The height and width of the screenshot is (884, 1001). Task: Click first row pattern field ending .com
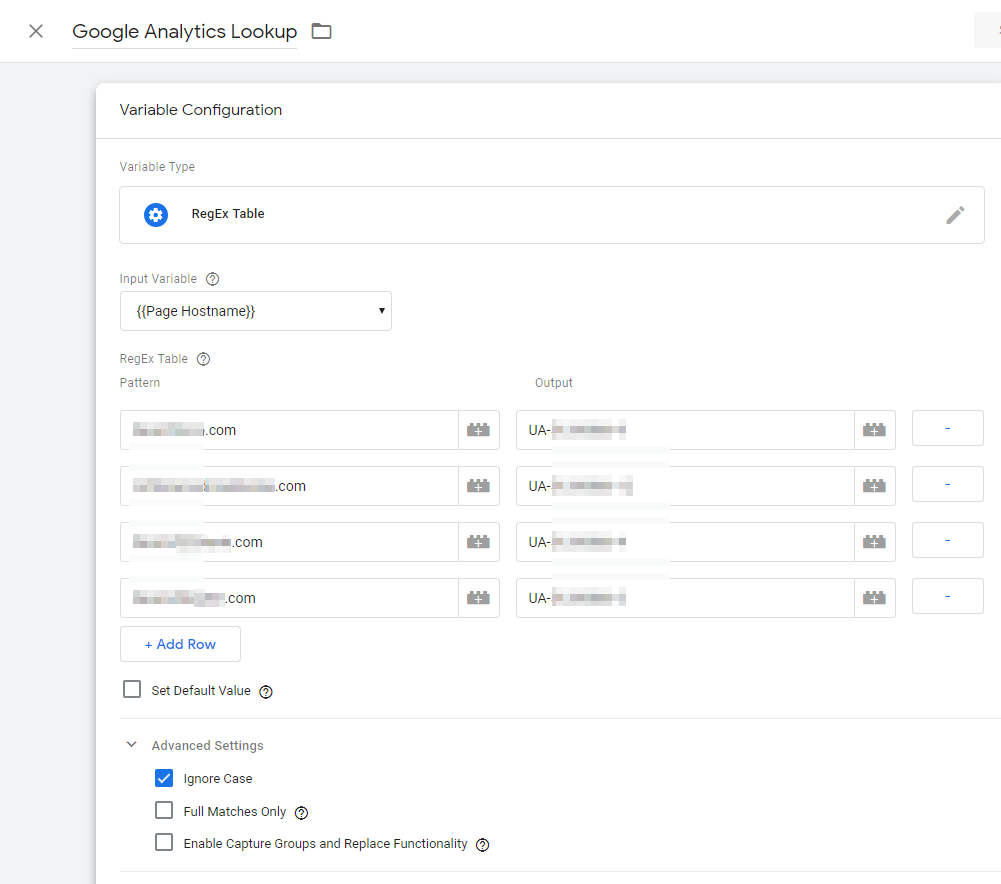(289, 430)
